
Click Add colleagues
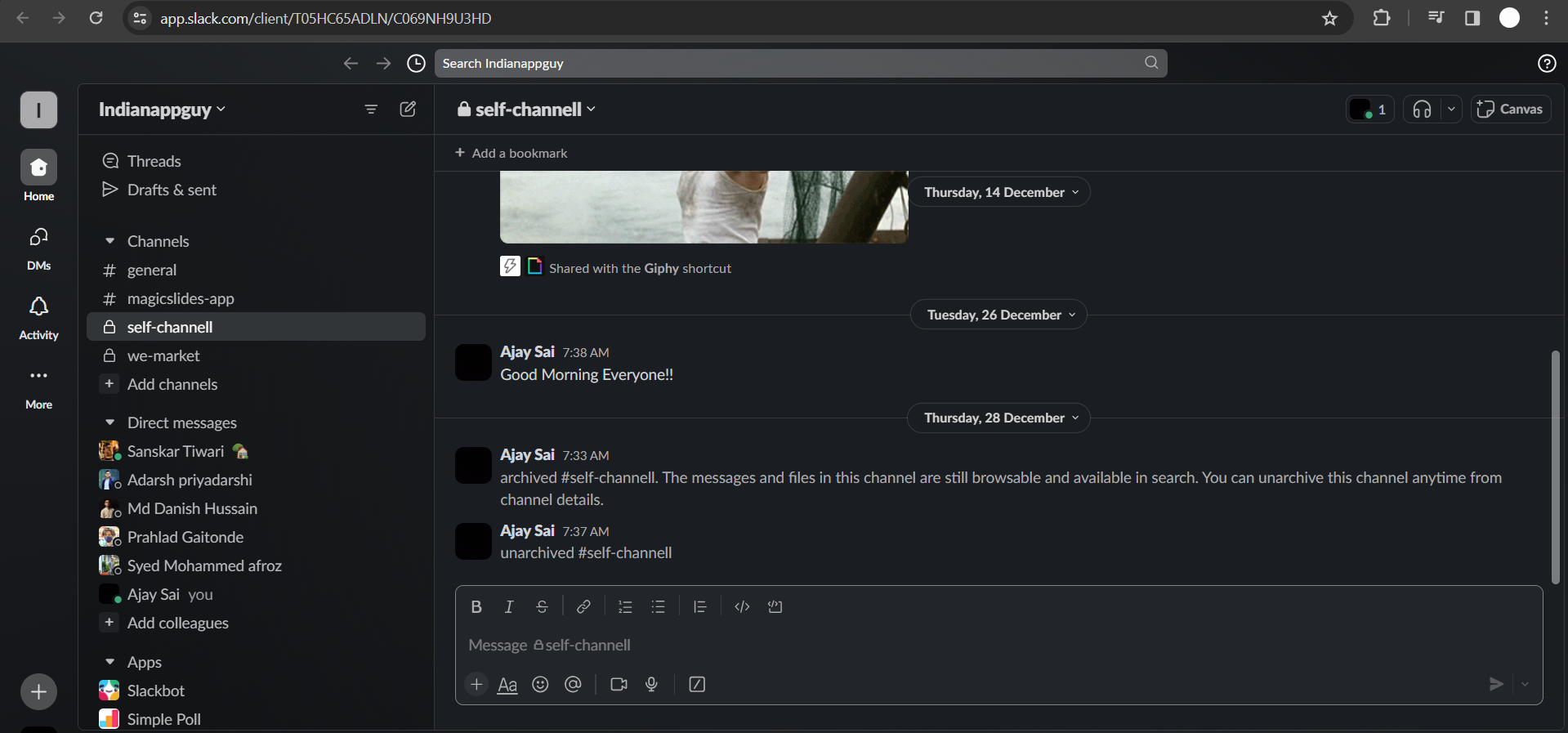tap(256, 623)
